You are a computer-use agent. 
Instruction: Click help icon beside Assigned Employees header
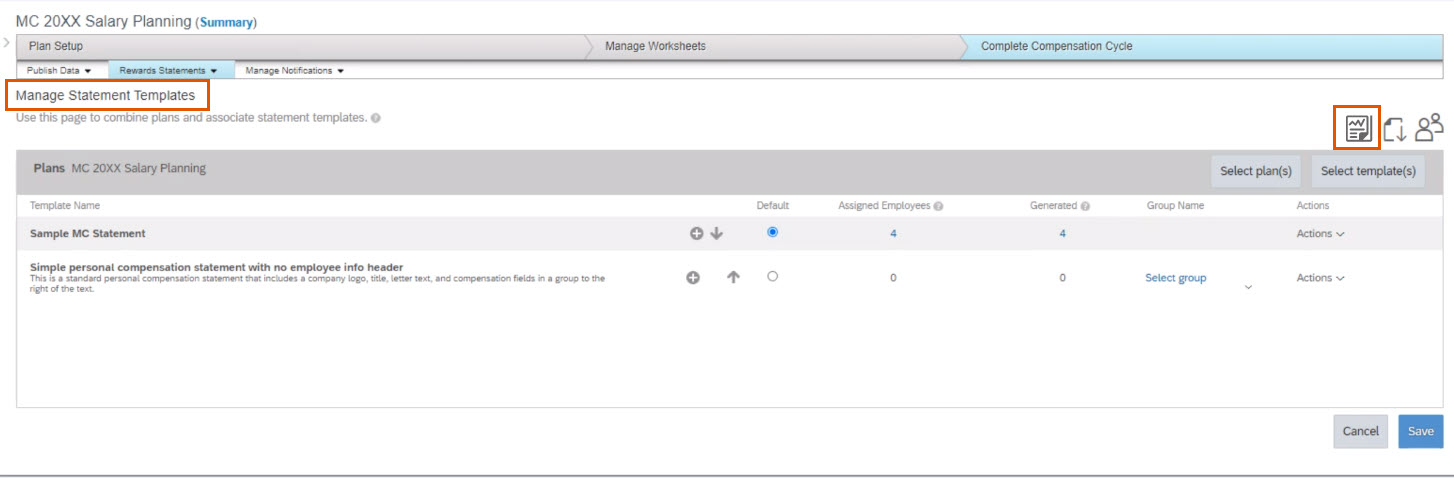coord(938,206)
